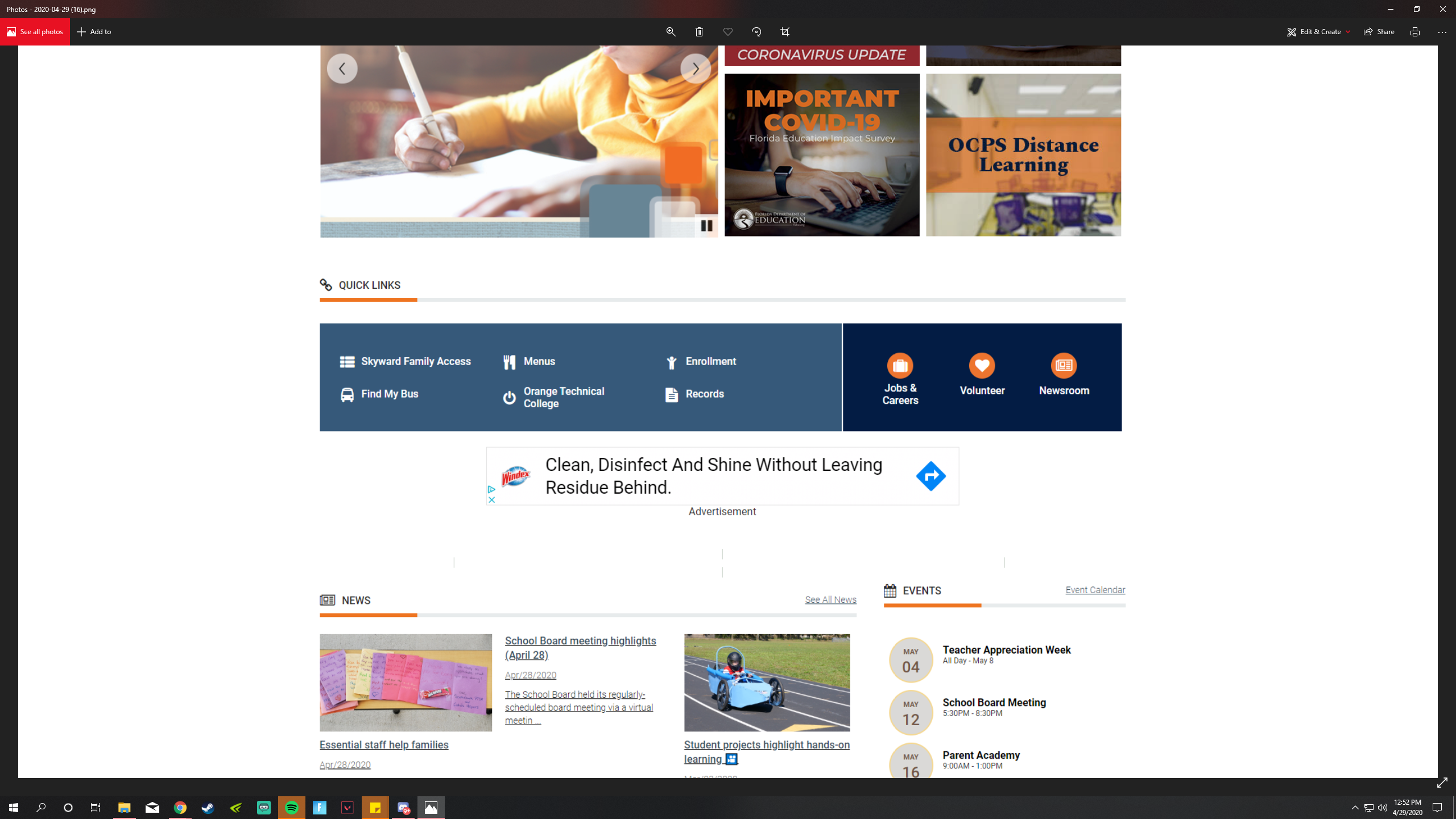Open the Add to menu
The height and width of the screenshot is (819, 1456).
click(x=94, y=32)
